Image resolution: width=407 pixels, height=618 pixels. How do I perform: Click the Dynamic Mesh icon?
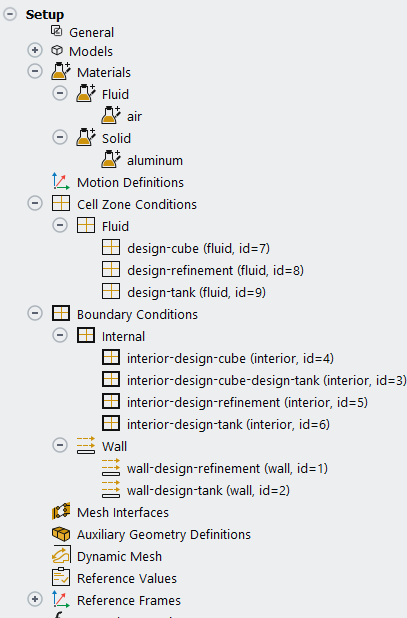pos(61,556)
